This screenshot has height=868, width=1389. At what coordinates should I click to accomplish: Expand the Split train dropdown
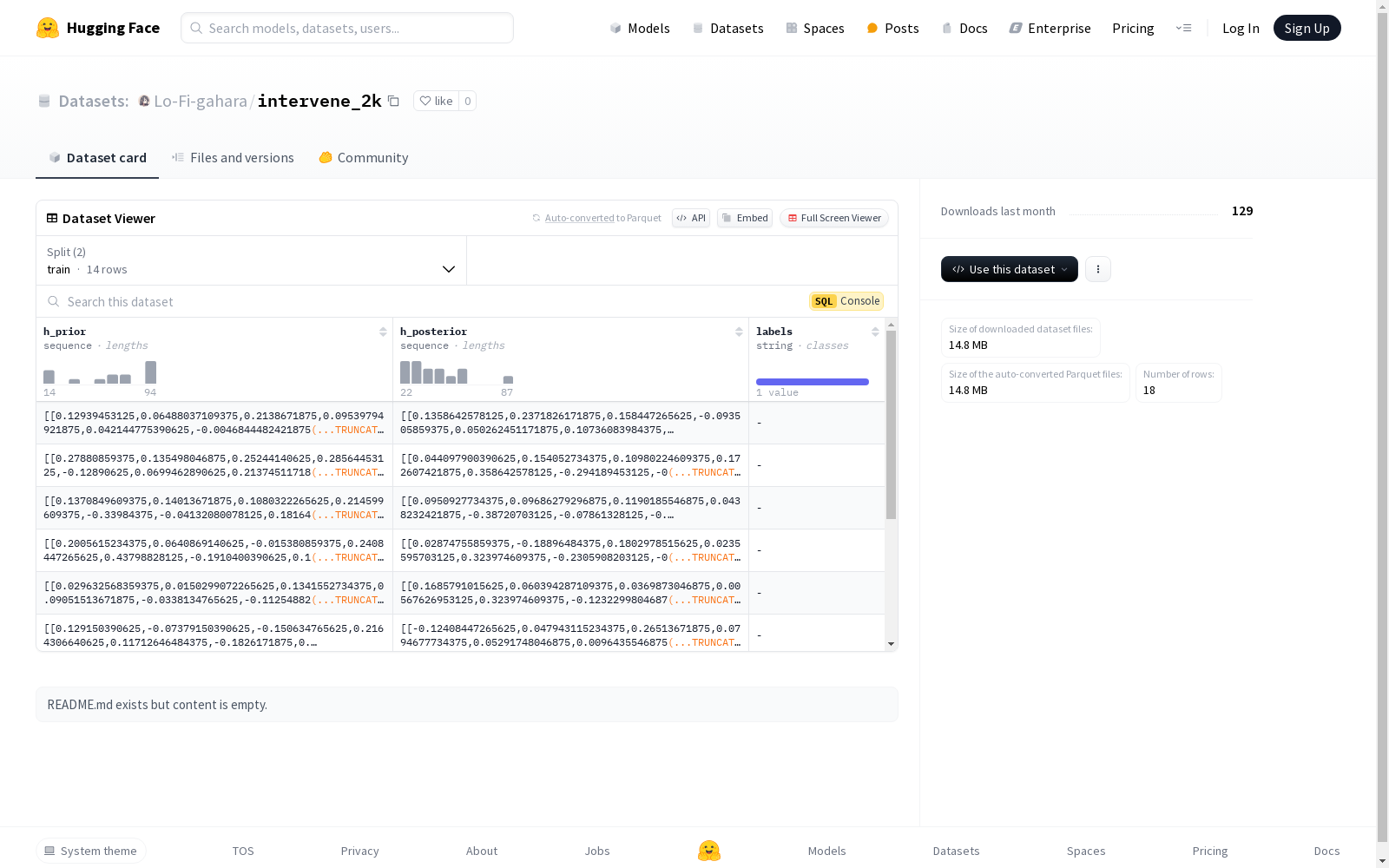click(252, 260)
